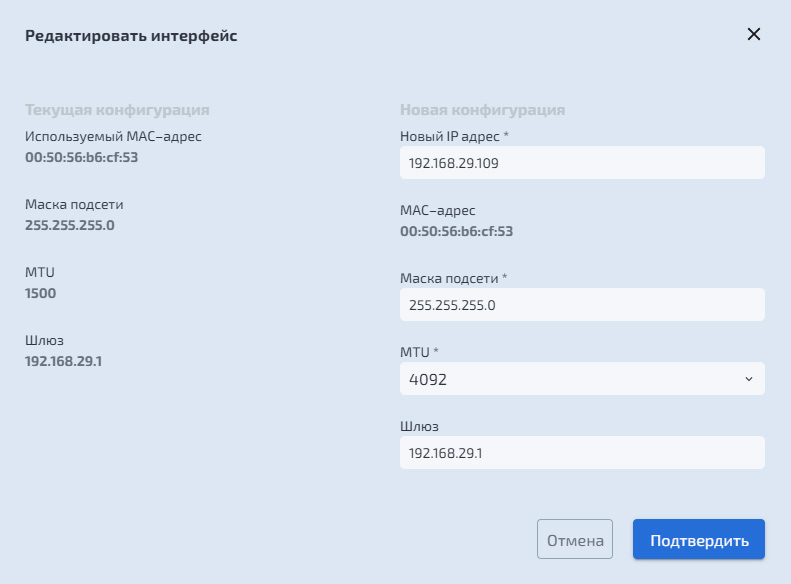Click the Используемый MAC-адрес label

[x=114, y=136]
